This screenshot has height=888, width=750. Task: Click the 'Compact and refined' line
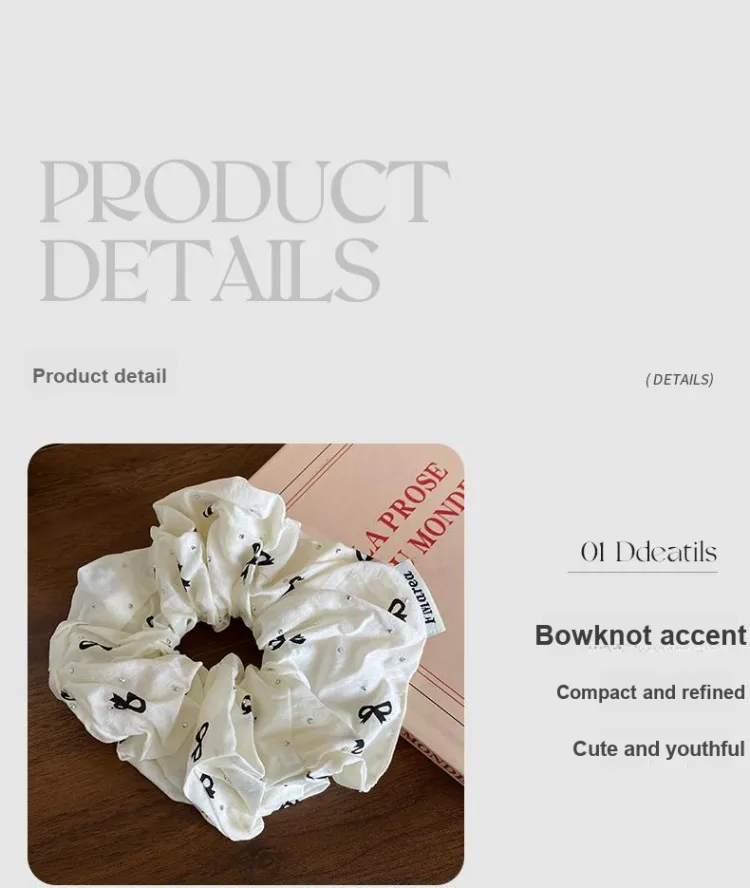pos(650,692)
